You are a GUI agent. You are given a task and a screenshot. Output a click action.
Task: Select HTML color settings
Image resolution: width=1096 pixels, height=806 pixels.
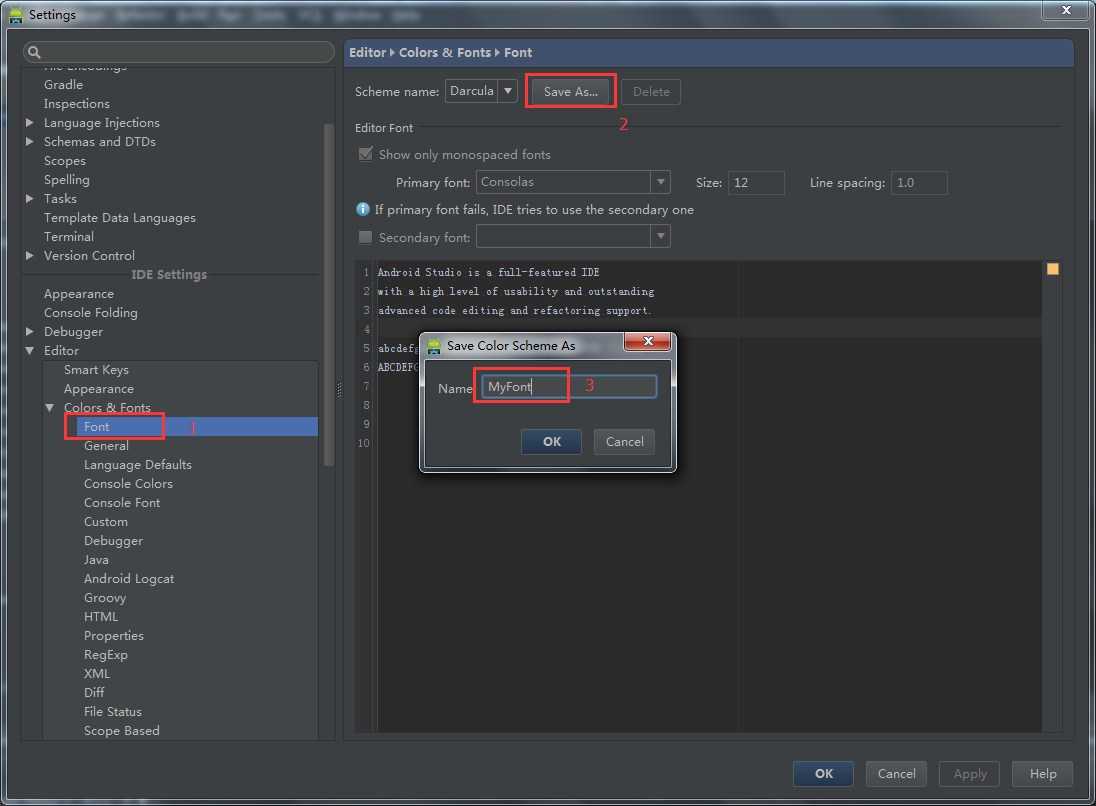(x=101, y=617)
